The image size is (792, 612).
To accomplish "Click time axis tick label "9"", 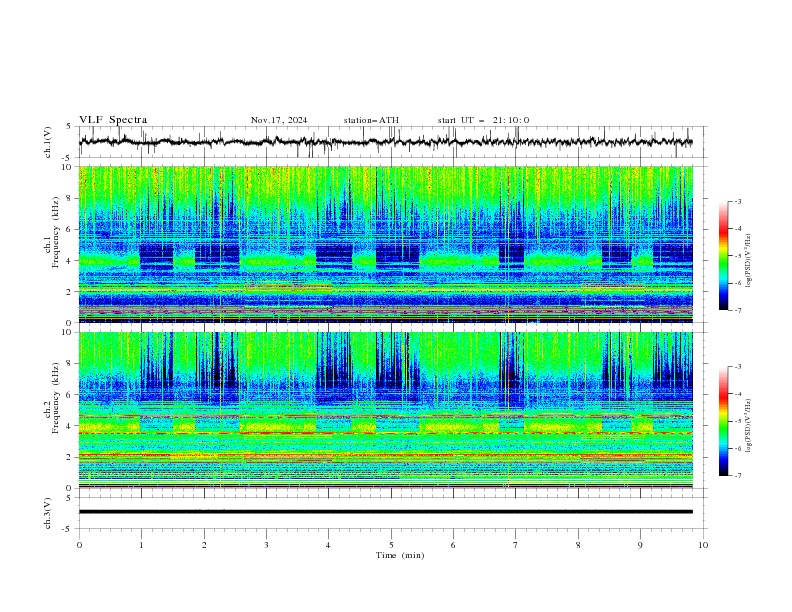I will (640, 545).
